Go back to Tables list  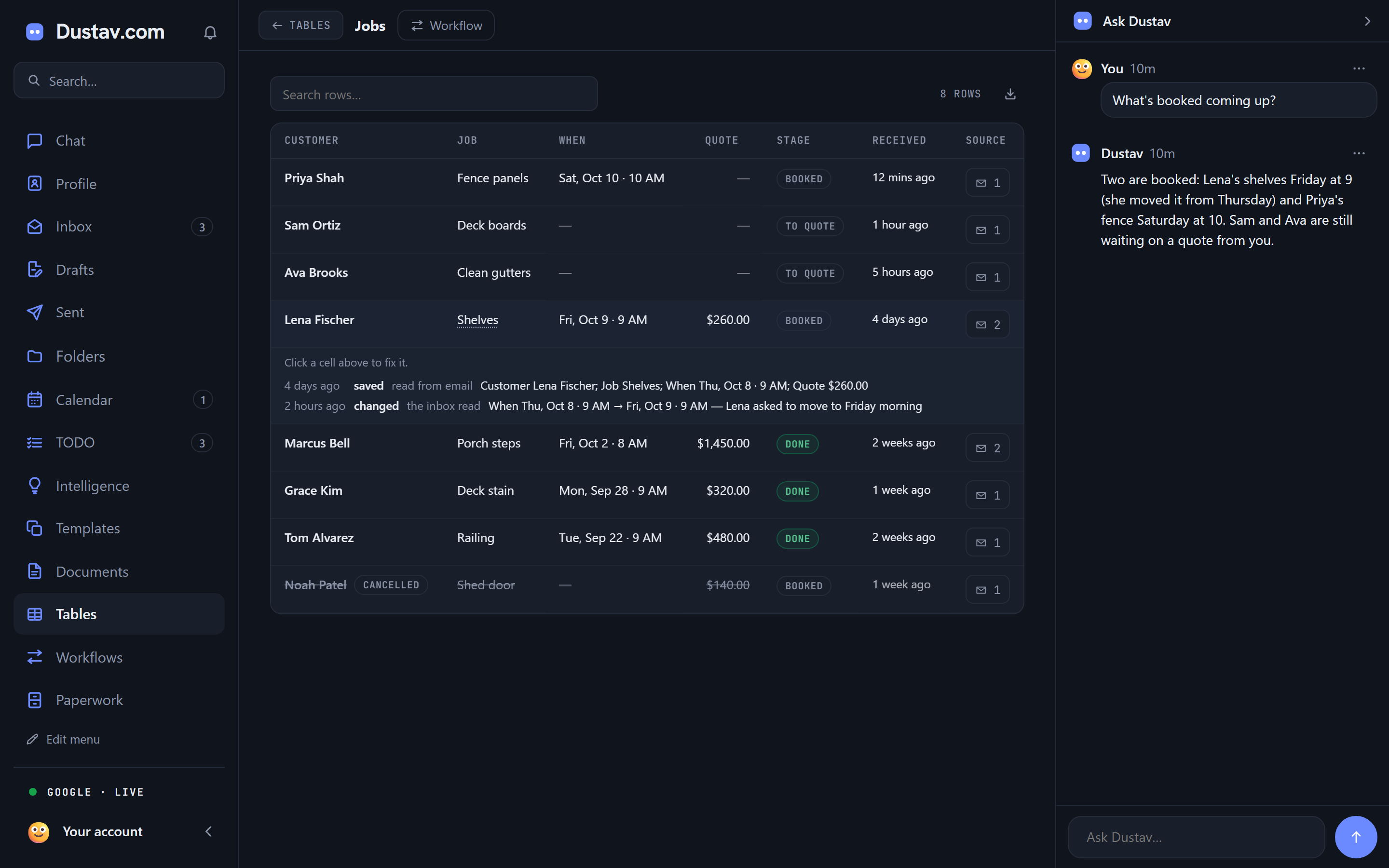[x=301, y=25]
